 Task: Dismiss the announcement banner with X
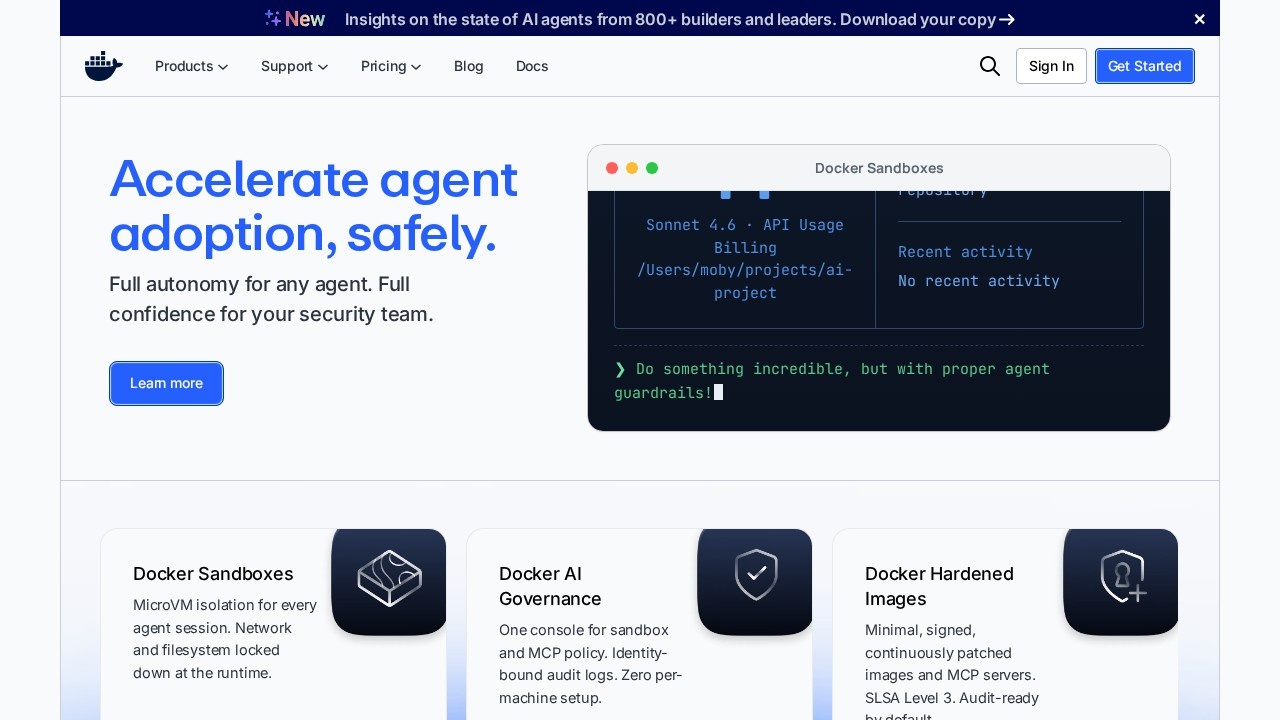click(1200, 19)
